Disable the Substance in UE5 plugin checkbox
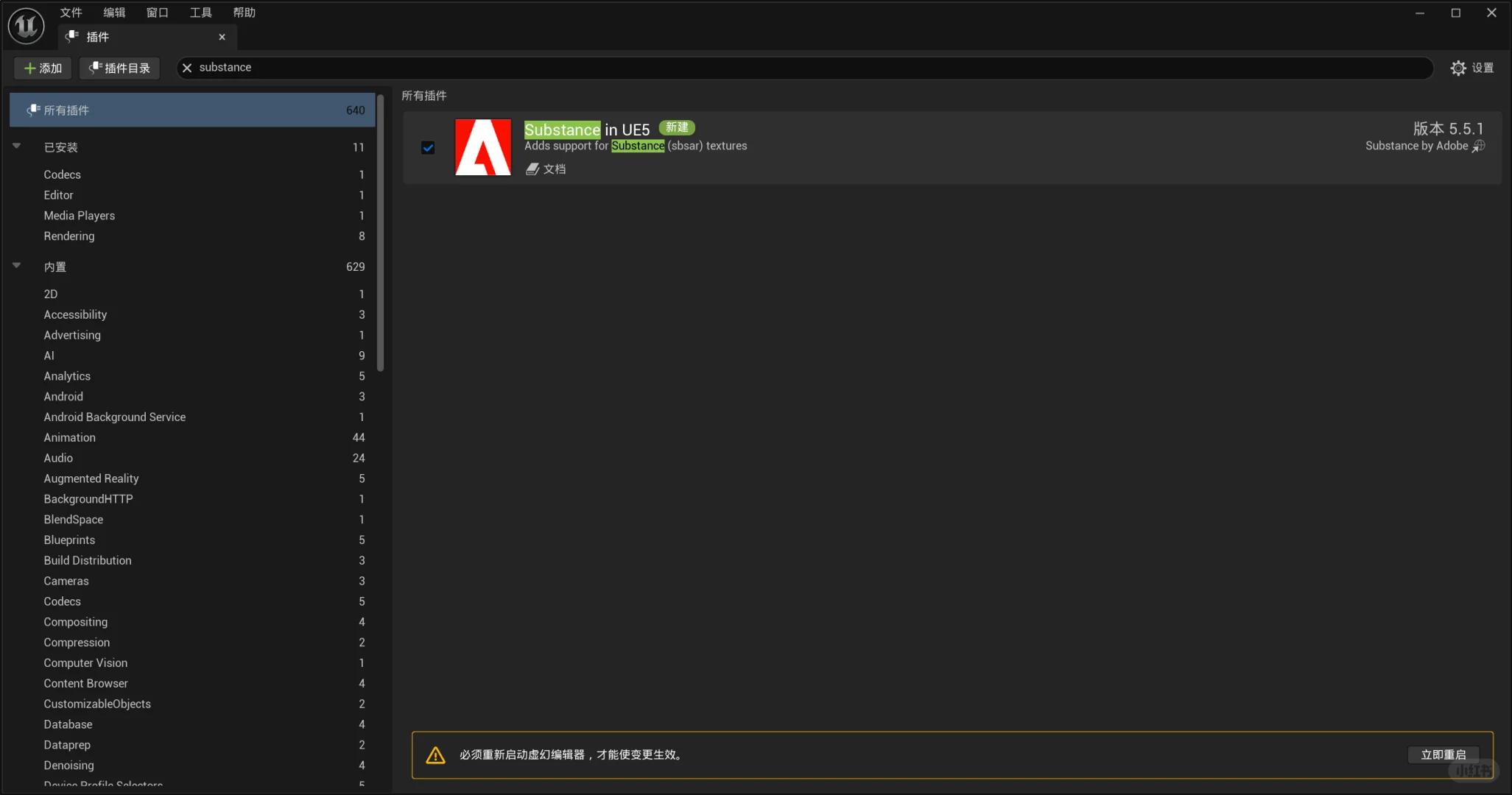 click(428, 148)
